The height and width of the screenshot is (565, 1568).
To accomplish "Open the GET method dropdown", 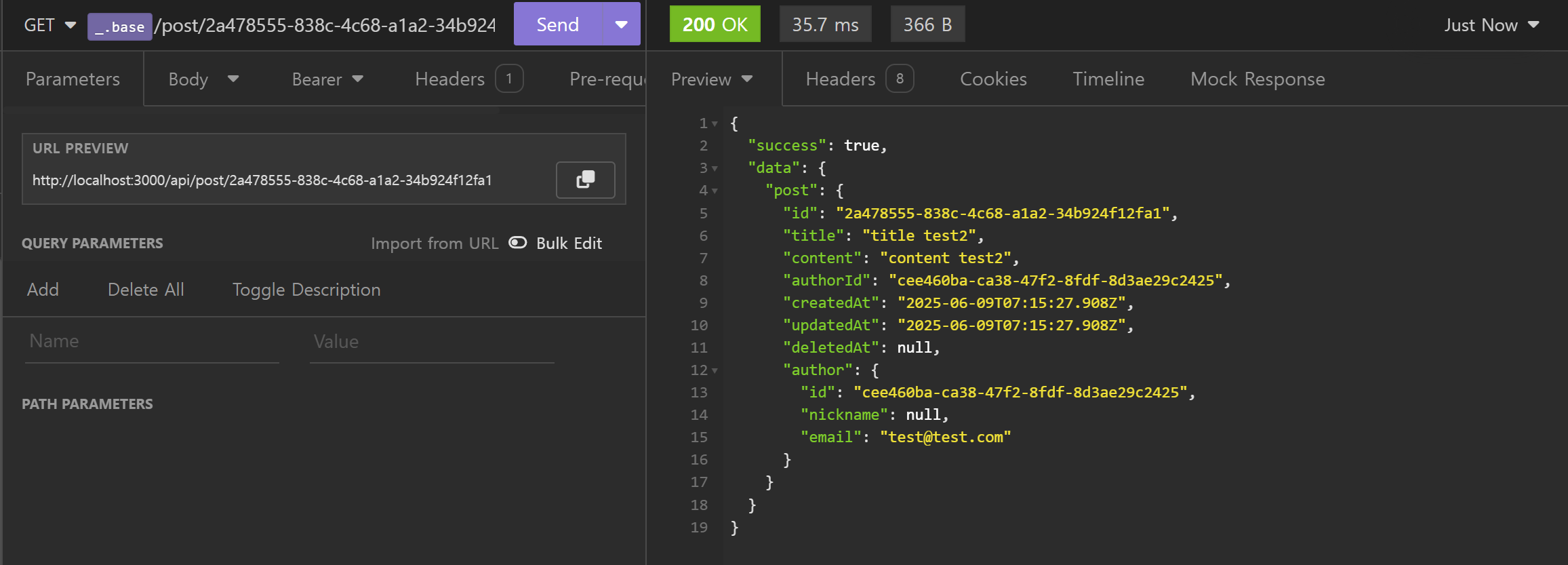I will (x=50, y=25).
